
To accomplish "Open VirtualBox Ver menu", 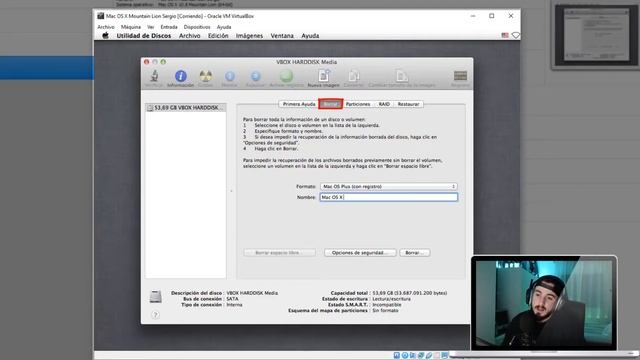I will pos(151,27).
